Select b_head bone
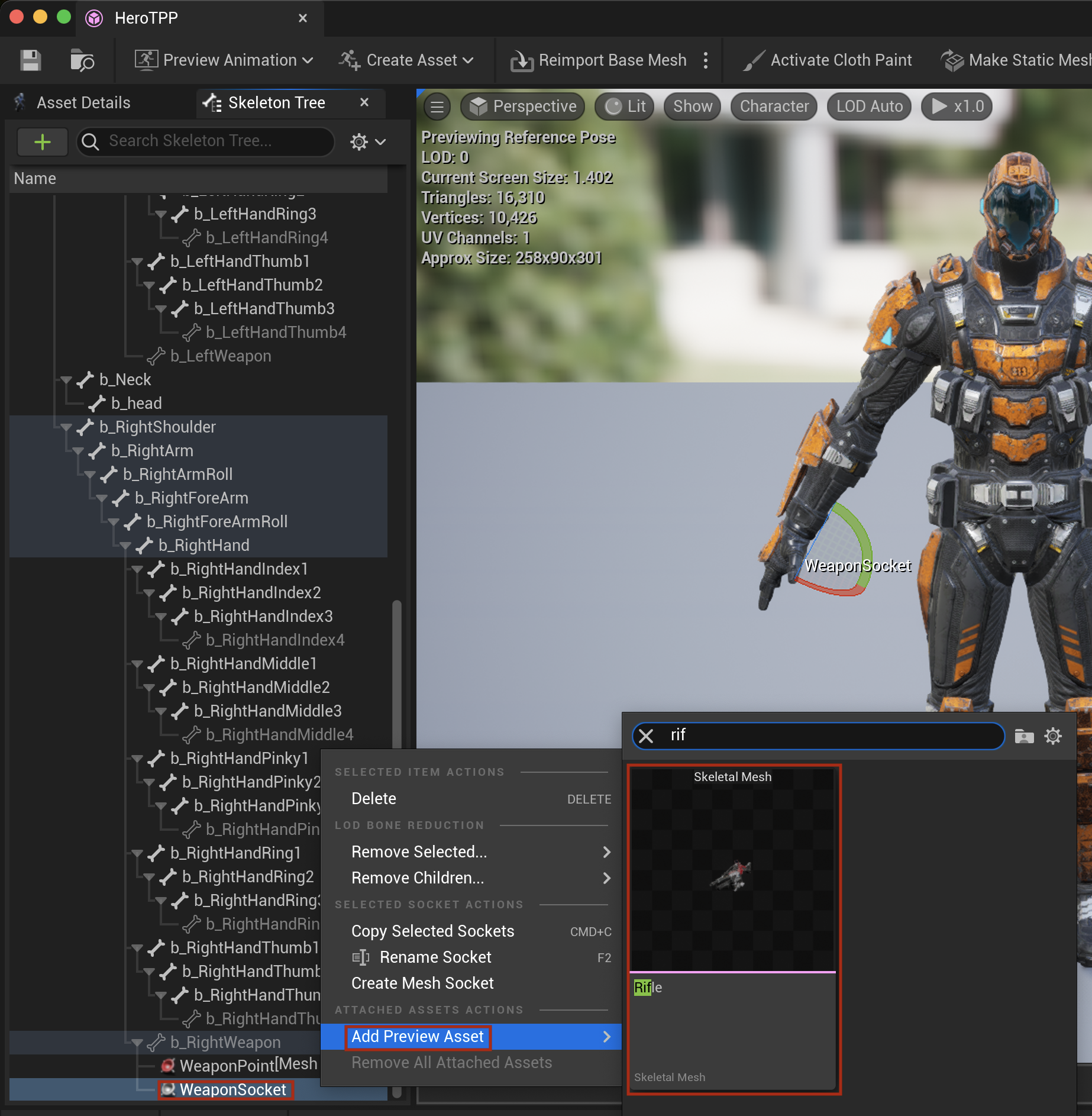Screen dimensions: 1092x1116 coord(137,404)
